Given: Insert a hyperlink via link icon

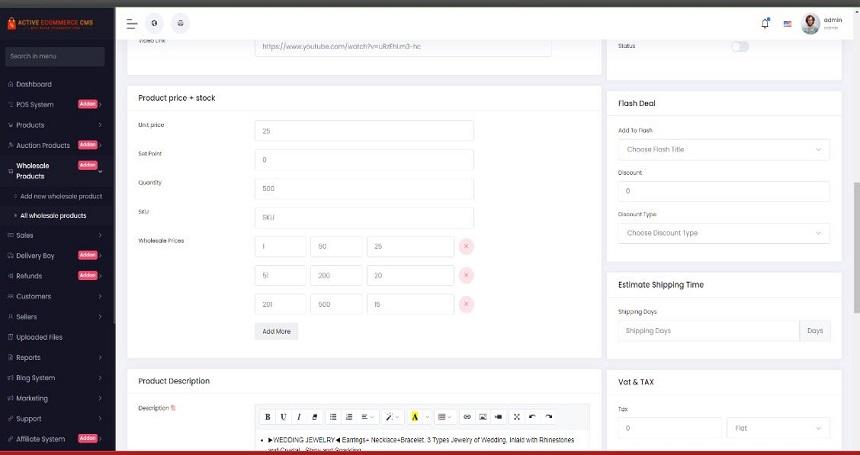Looking at the screenshot, I should 467,417.
